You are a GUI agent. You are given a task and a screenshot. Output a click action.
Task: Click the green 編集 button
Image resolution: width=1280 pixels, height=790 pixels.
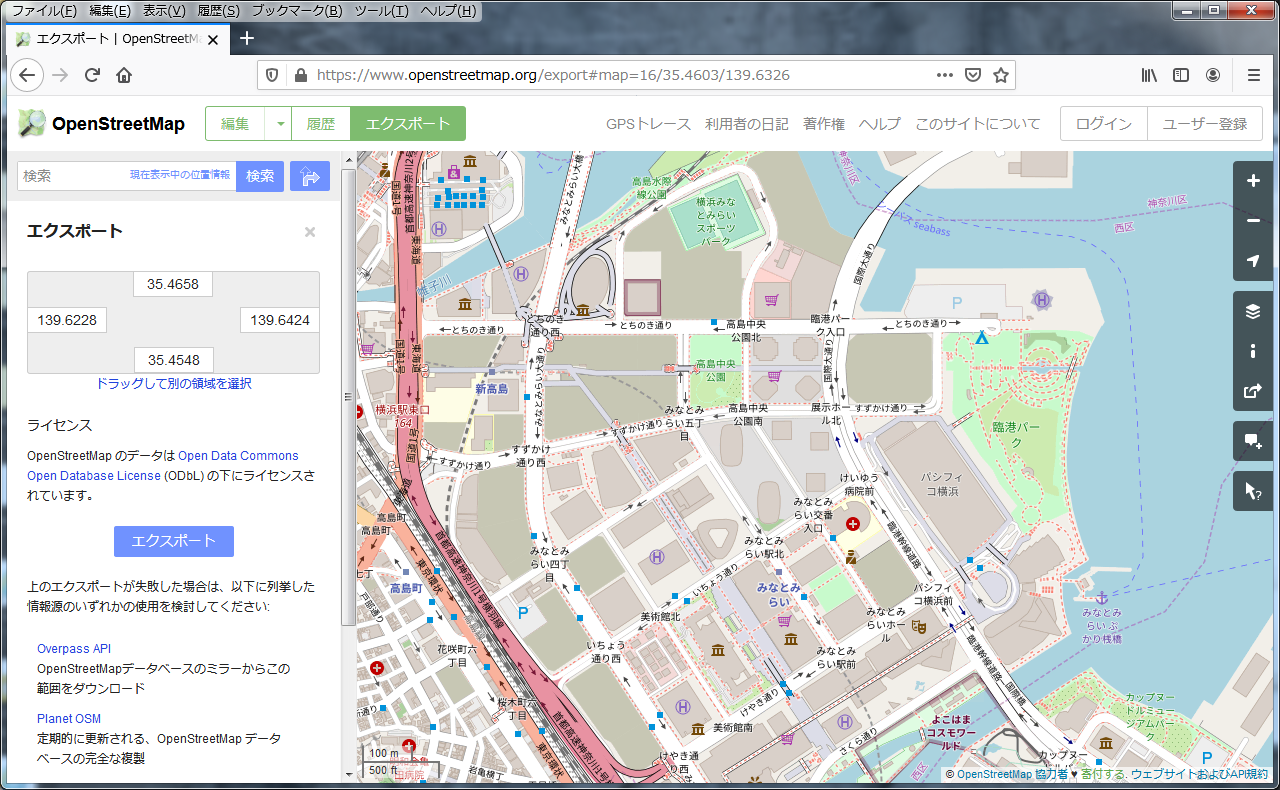(x=235, y=124)
